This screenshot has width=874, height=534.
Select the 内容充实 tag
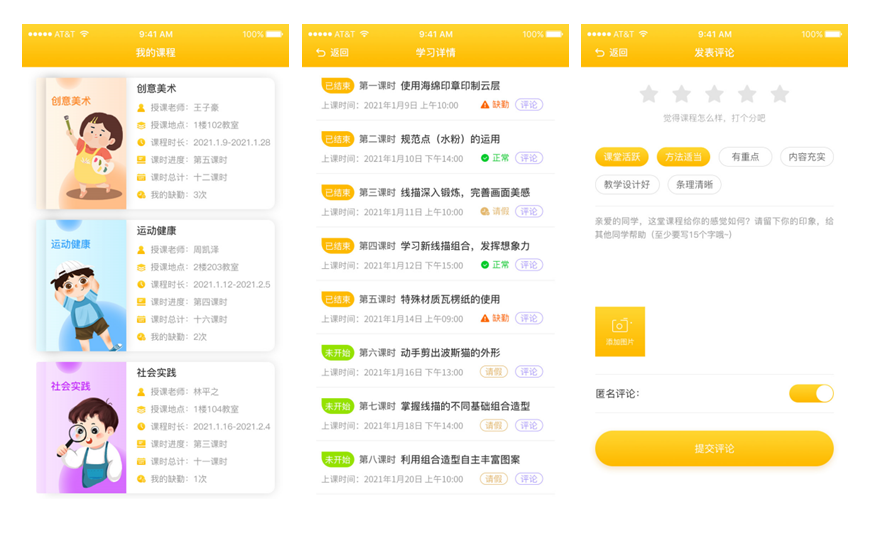point(806,157)
